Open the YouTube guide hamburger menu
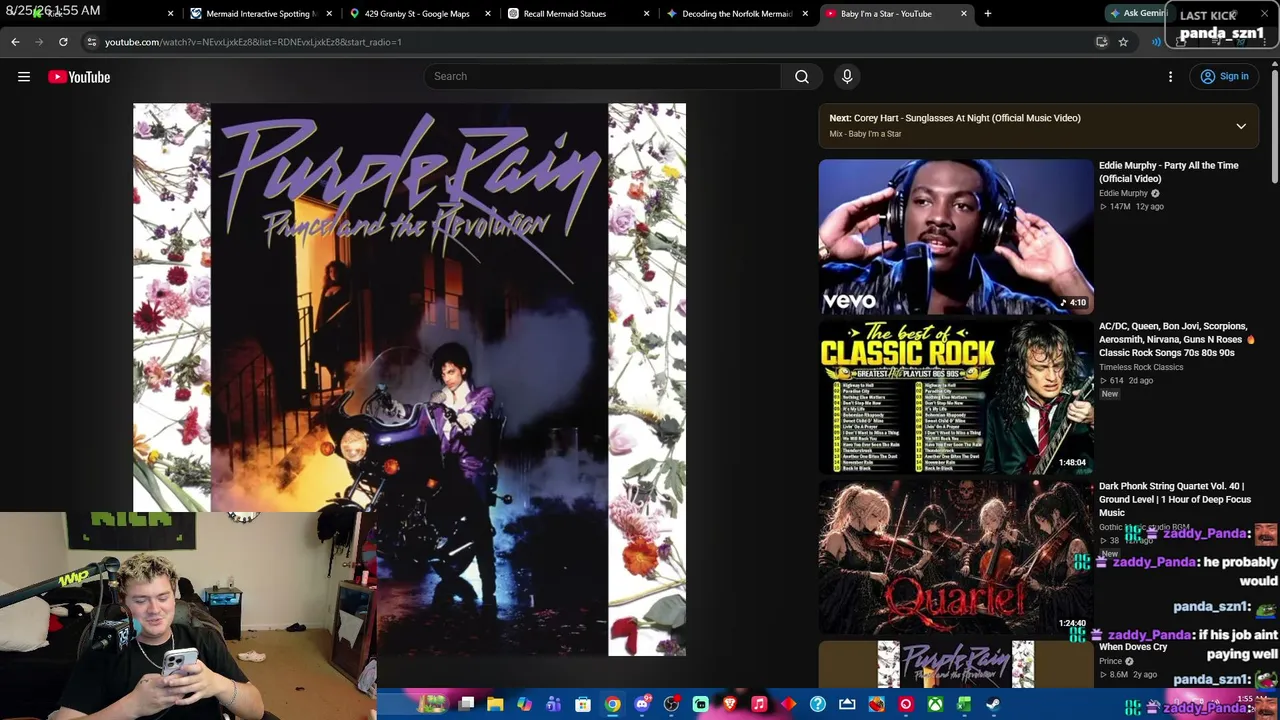 point(24,77)
